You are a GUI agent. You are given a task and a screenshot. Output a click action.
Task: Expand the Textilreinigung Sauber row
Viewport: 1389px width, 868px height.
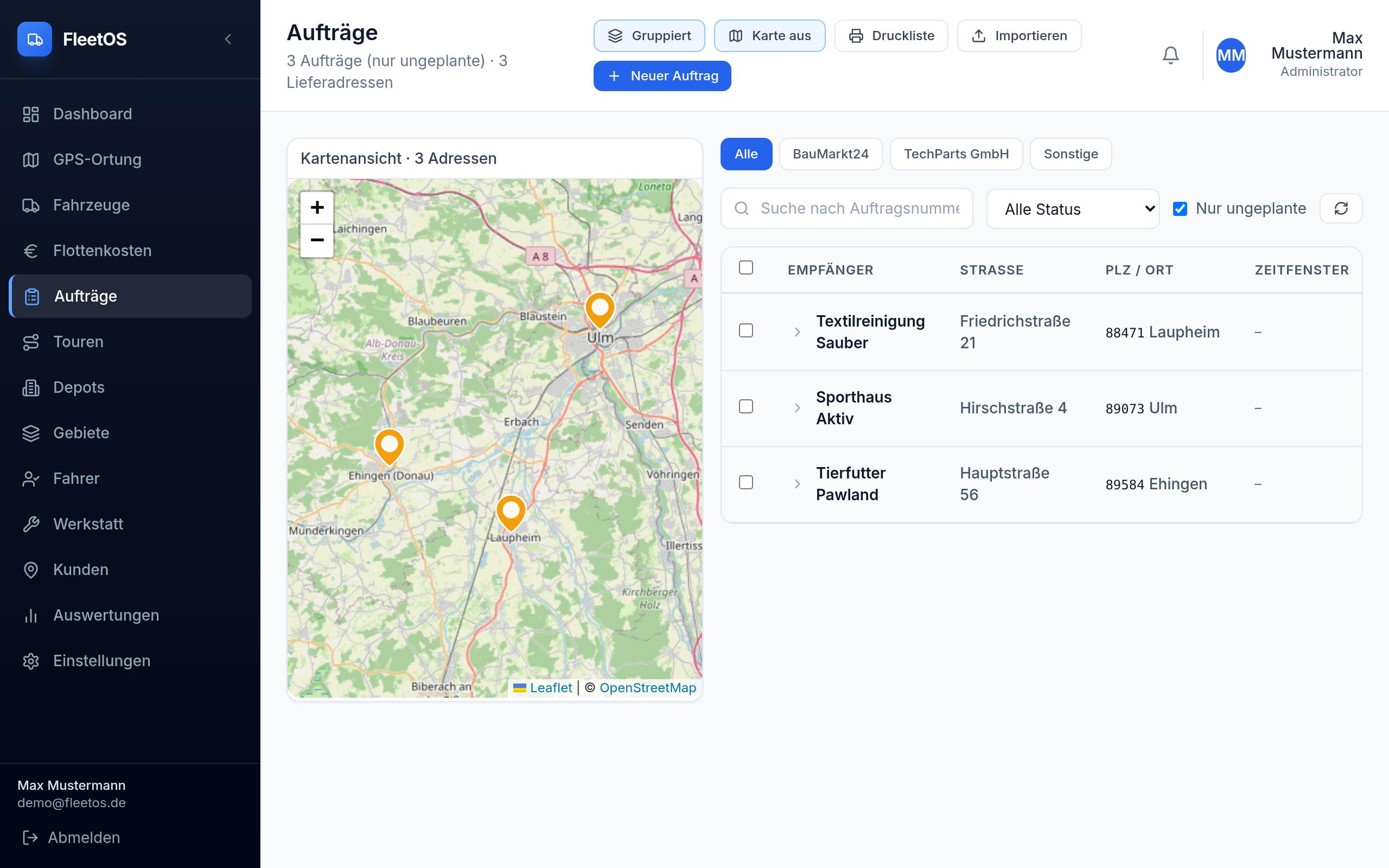[x=797, y=332]
